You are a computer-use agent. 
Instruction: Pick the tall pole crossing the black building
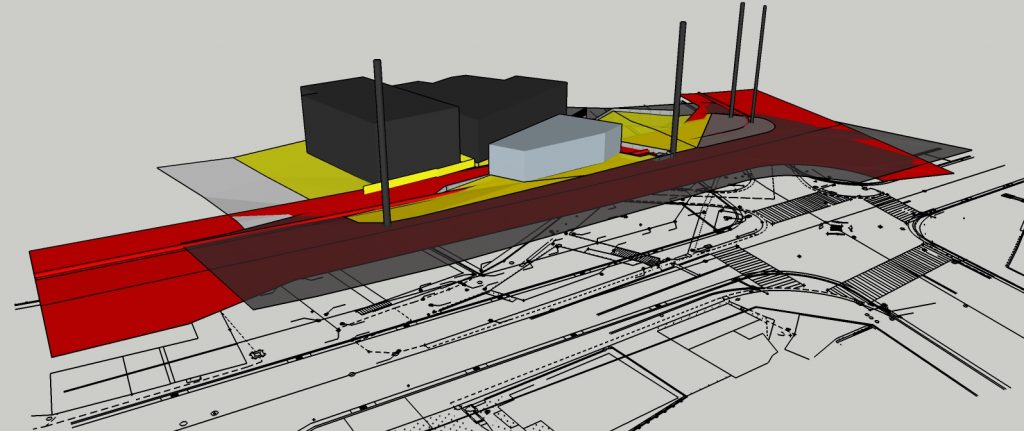pyautogui.click(x=382, y=142)
